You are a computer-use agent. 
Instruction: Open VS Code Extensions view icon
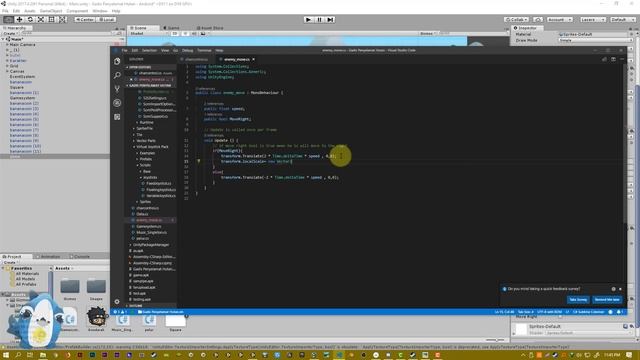click(x=117, y=117)
